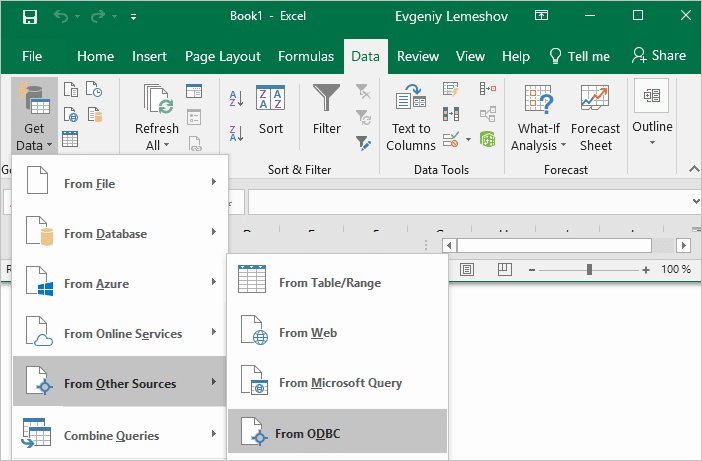The width and height of the screenshot is (702, 461).
Task: Open Forecast Sheet tool
Action: (596, 118)
